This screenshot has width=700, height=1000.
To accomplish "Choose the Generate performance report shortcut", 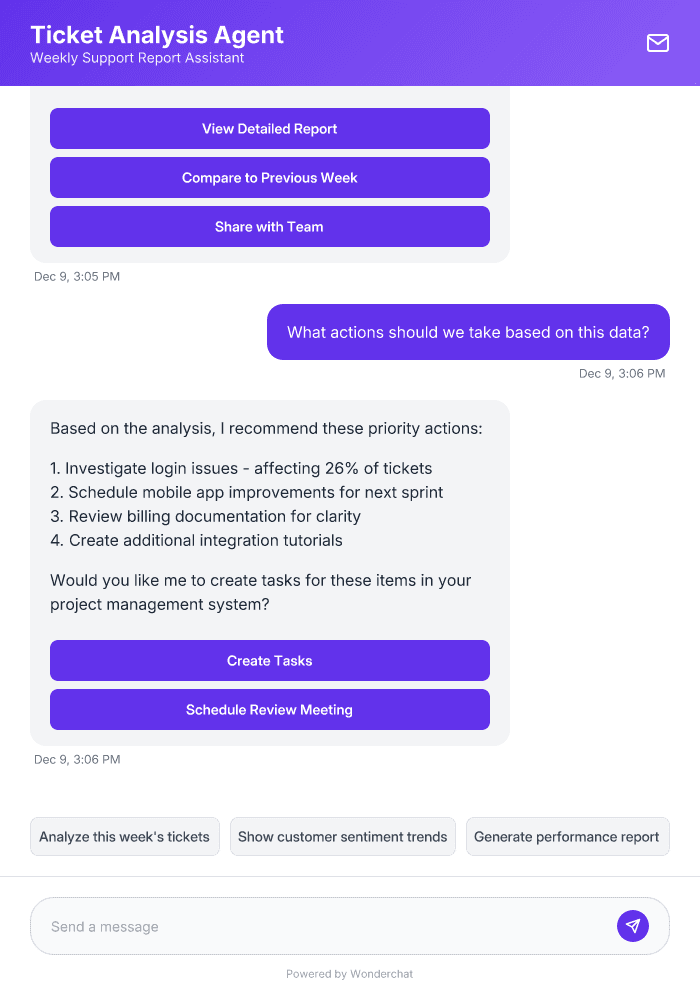I will (x=567, y=836).
